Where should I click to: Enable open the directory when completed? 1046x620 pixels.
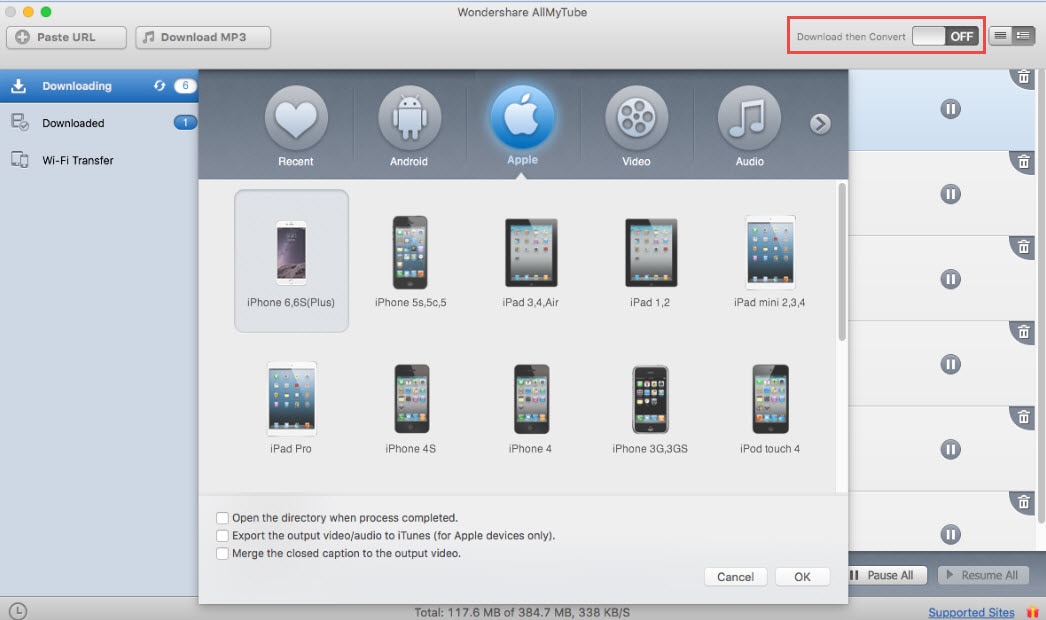pyautogui.click(x=222, y=518)
